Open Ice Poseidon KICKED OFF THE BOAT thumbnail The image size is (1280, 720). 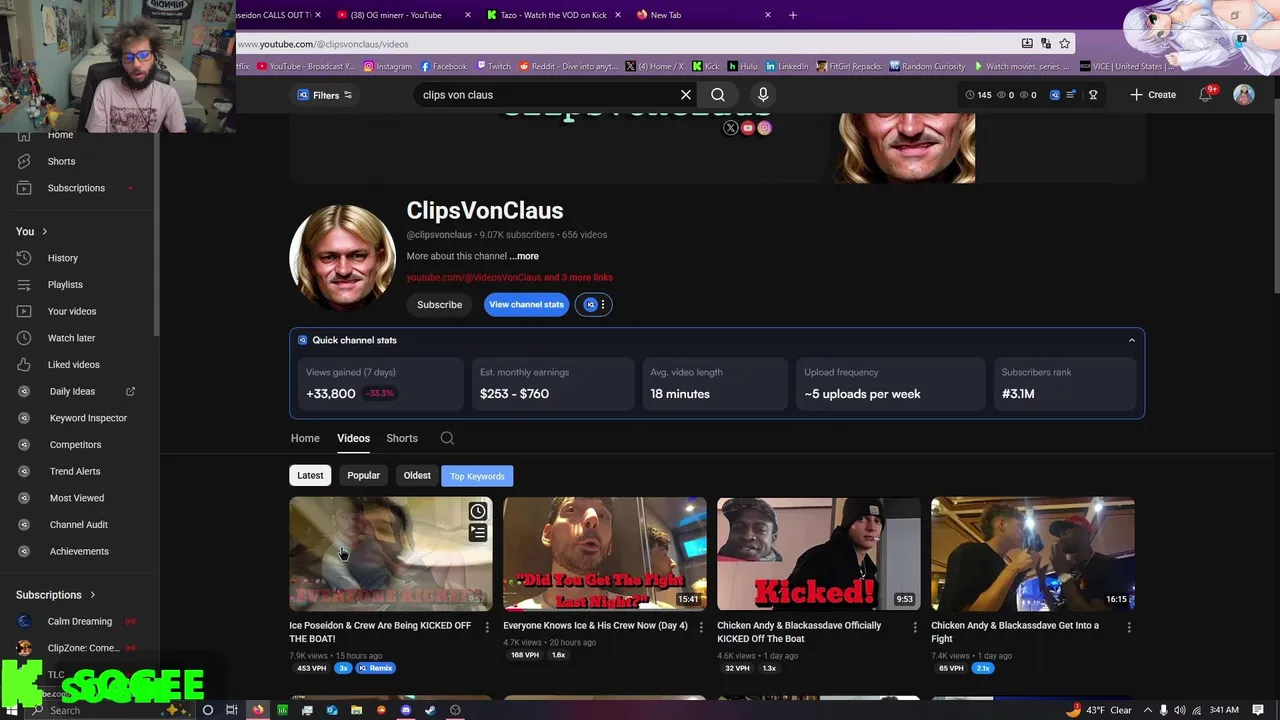[391, 554]
